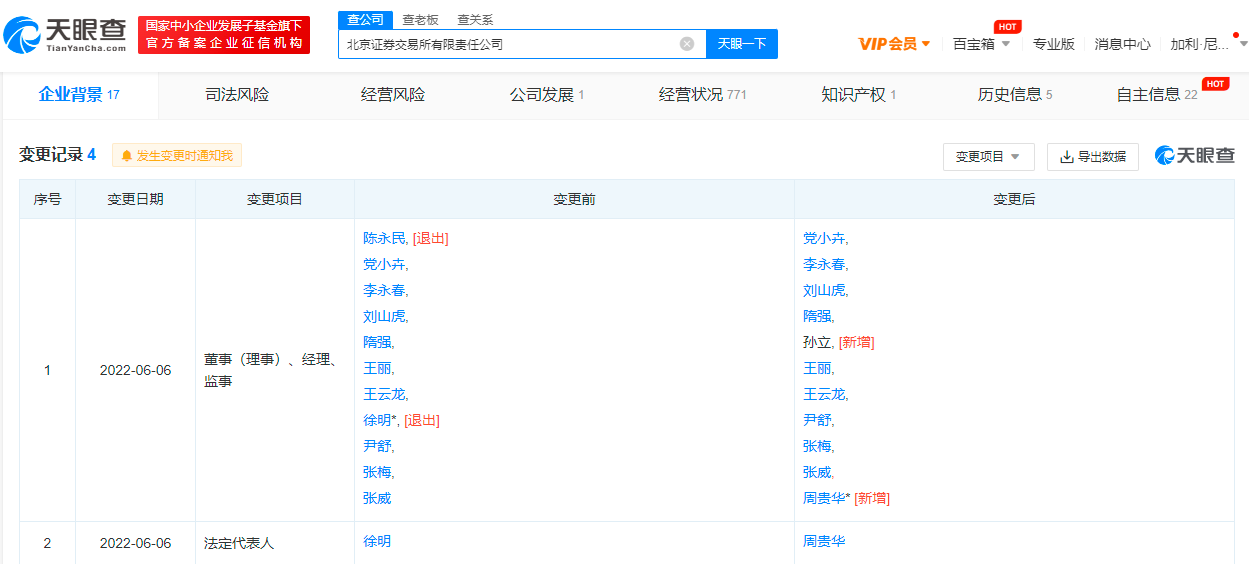Click the 变更项目 column header
The height and width of the screenshot is (564, 1249).
coord(275,199)
